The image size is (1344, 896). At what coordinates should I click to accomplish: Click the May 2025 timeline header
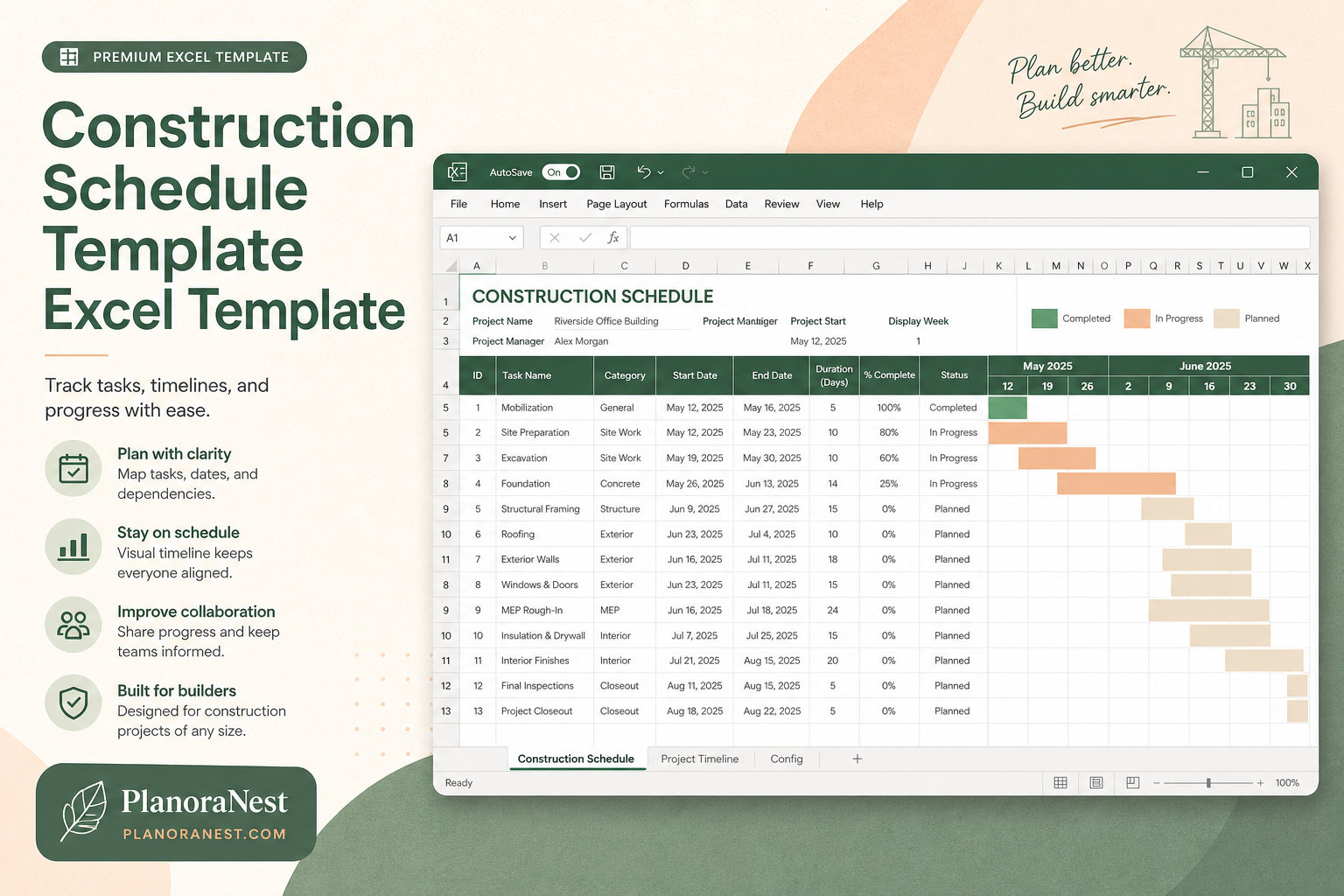pyautogui.click(x=1047, y=366)
